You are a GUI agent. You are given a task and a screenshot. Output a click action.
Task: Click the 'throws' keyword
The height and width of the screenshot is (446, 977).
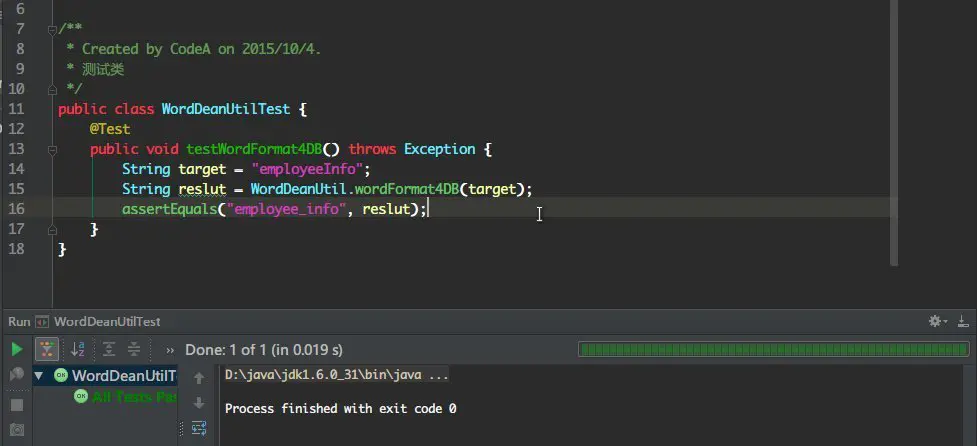click(372, 149)
